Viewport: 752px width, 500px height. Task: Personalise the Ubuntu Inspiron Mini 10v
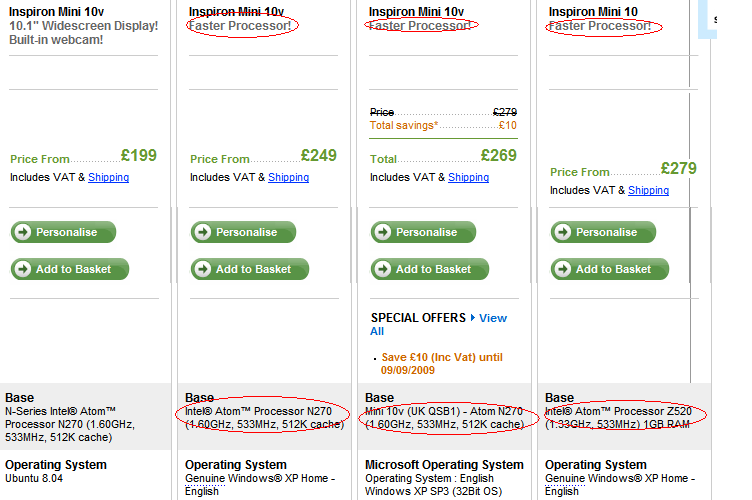(x=63, y=232)
